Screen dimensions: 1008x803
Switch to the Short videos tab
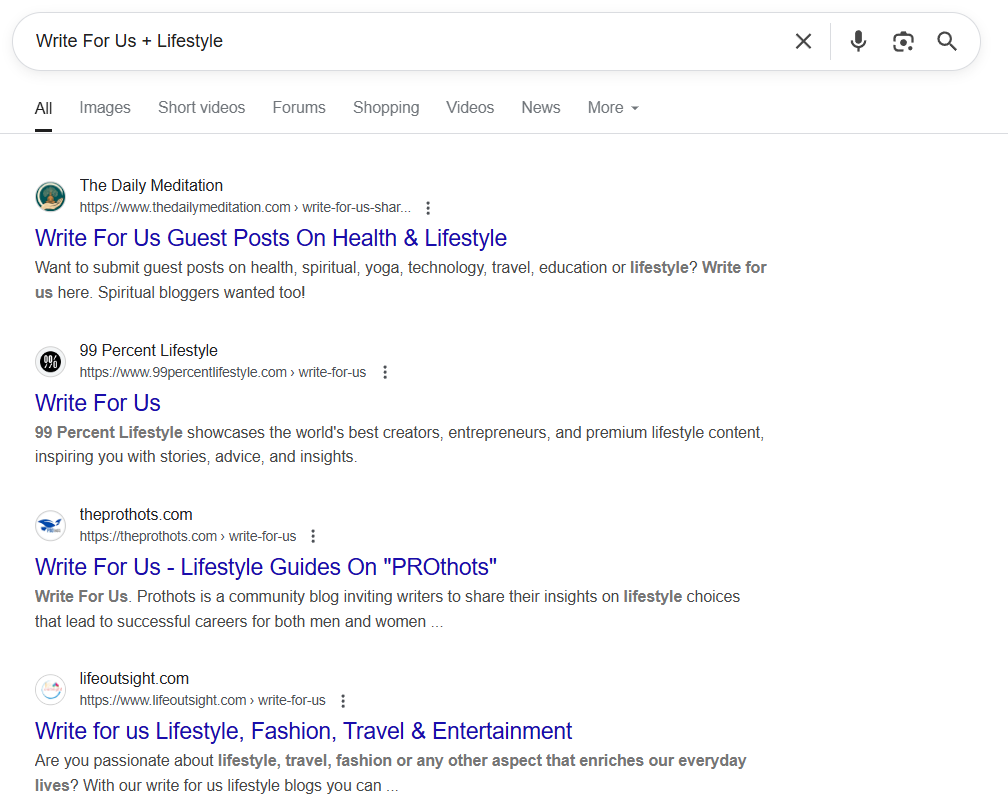[x=201, y=108]
